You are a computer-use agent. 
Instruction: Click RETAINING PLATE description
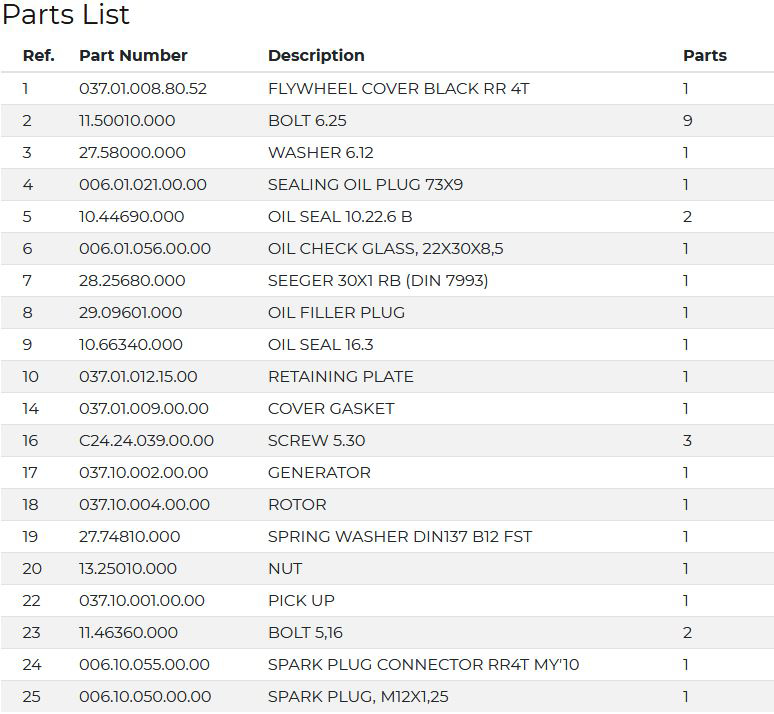point(341,377)
